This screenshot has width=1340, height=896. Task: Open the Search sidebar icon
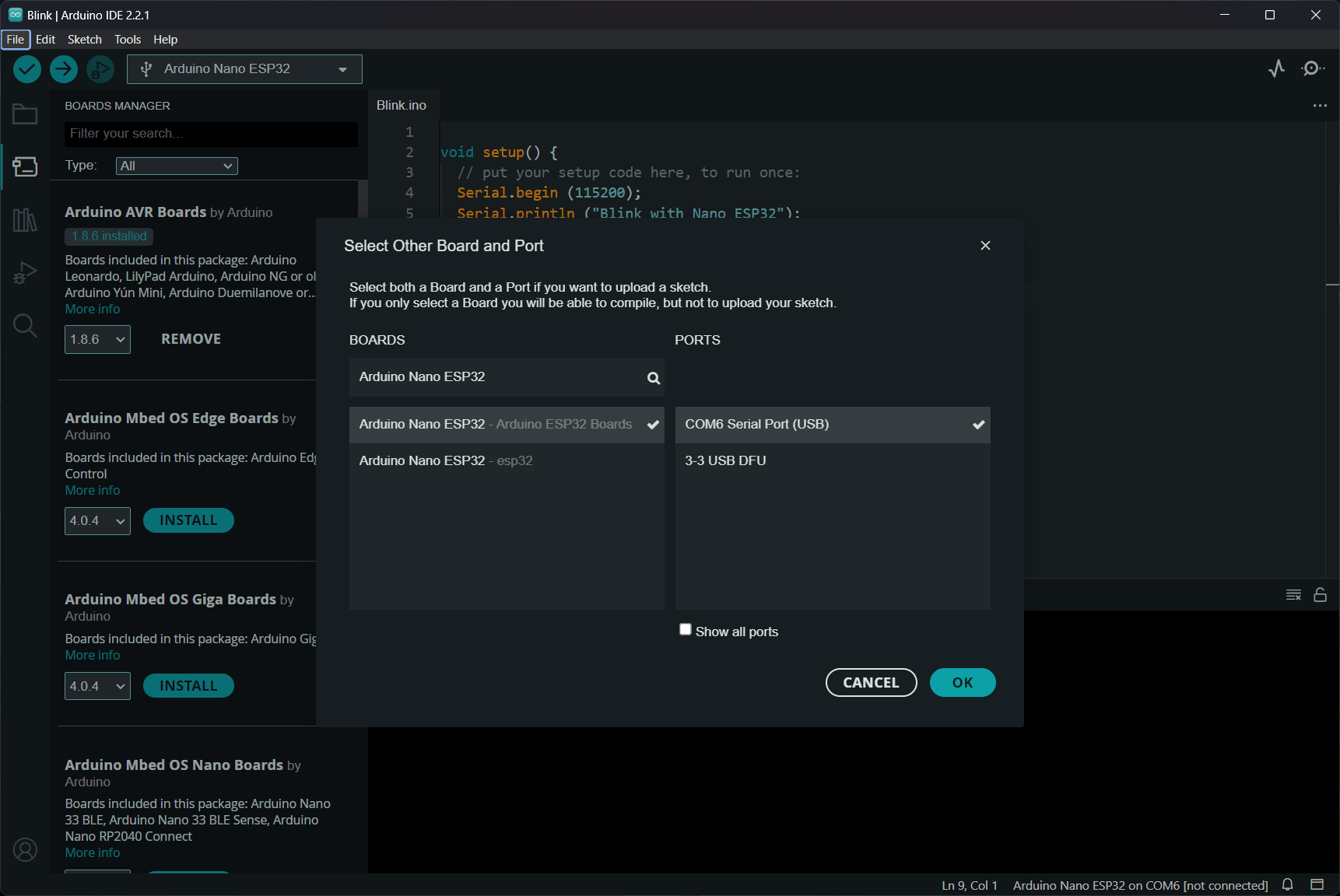(x=25, y=325)
